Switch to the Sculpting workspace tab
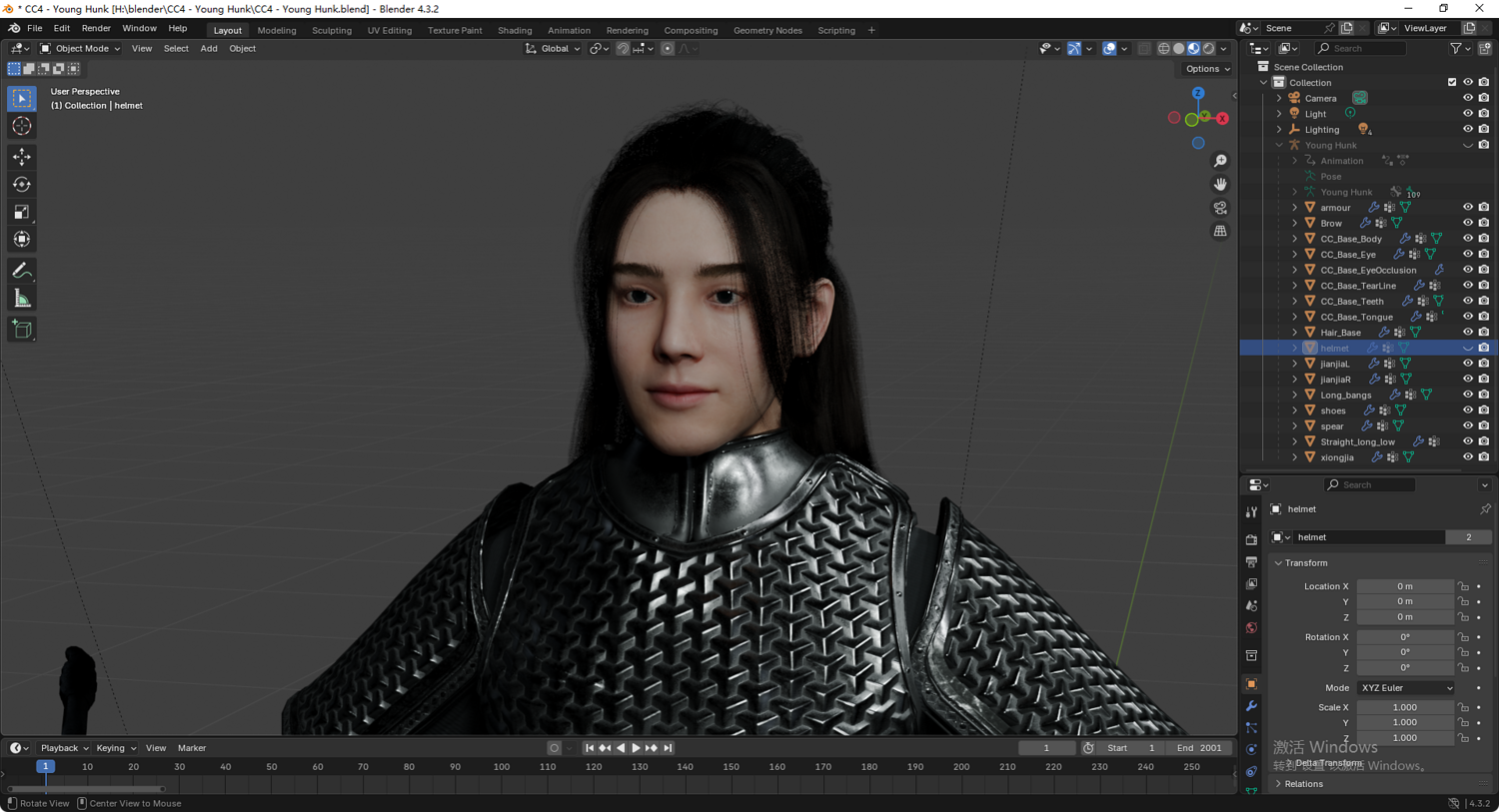Screen dimensions: 1499x812 [x=332, y=31]
